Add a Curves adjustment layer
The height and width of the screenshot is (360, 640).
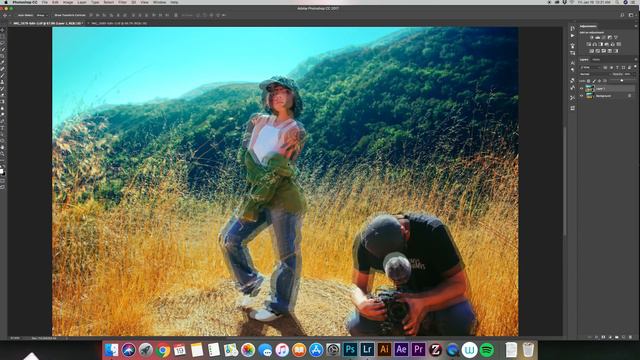pyautogui.click(x=603, y=37)
